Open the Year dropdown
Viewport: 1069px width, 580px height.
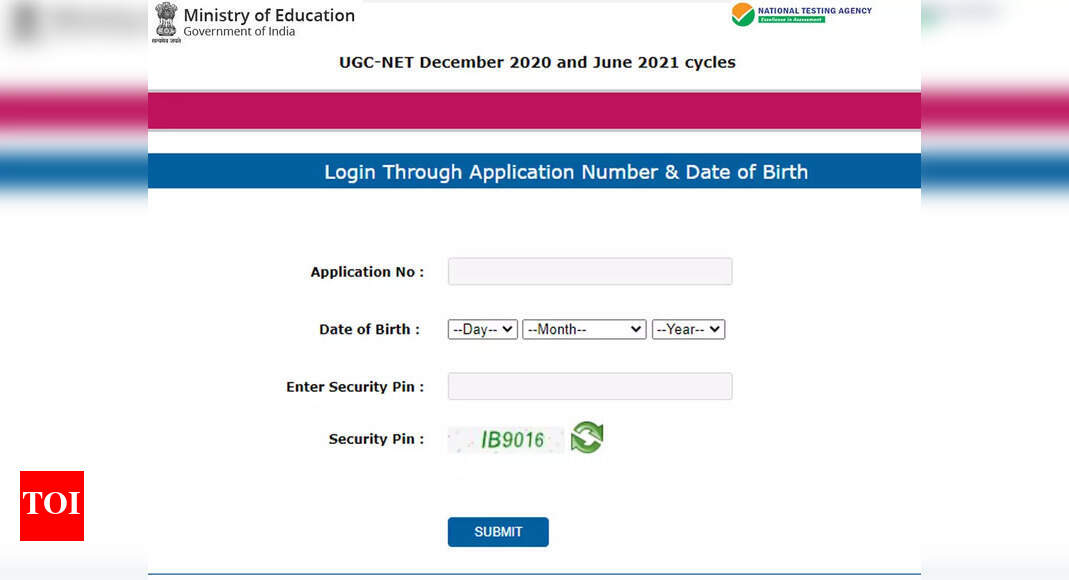(x=688, y=329)
